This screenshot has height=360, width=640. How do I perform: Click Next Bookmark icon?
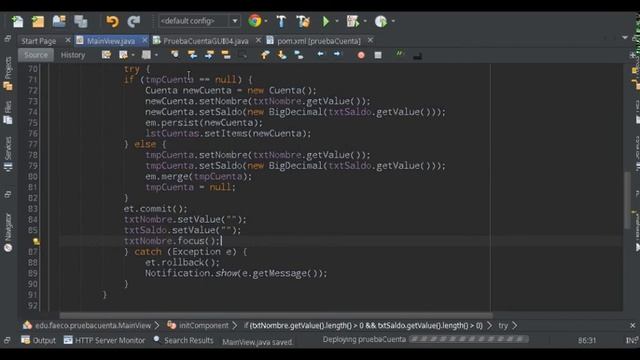tap(282, 55)
